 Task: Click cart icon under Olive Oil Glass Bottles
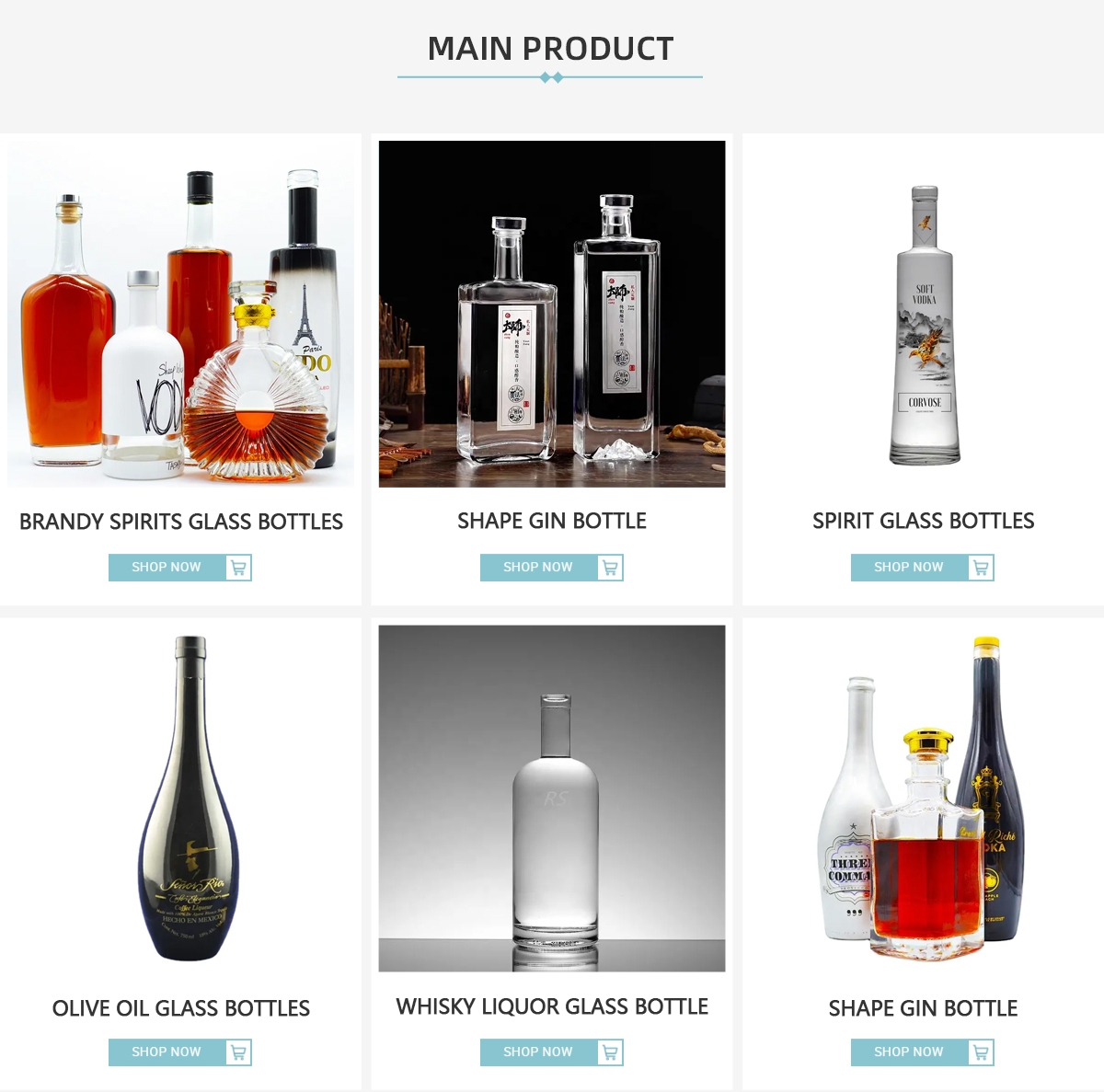point(238,1052)
